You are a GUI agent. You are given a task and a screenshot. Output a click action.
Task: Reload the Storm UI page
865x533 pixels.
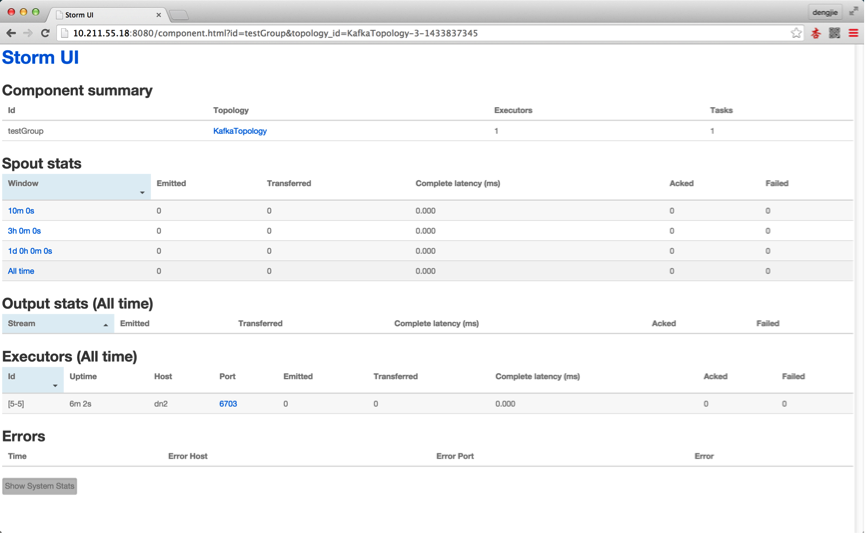click(45, 33)
